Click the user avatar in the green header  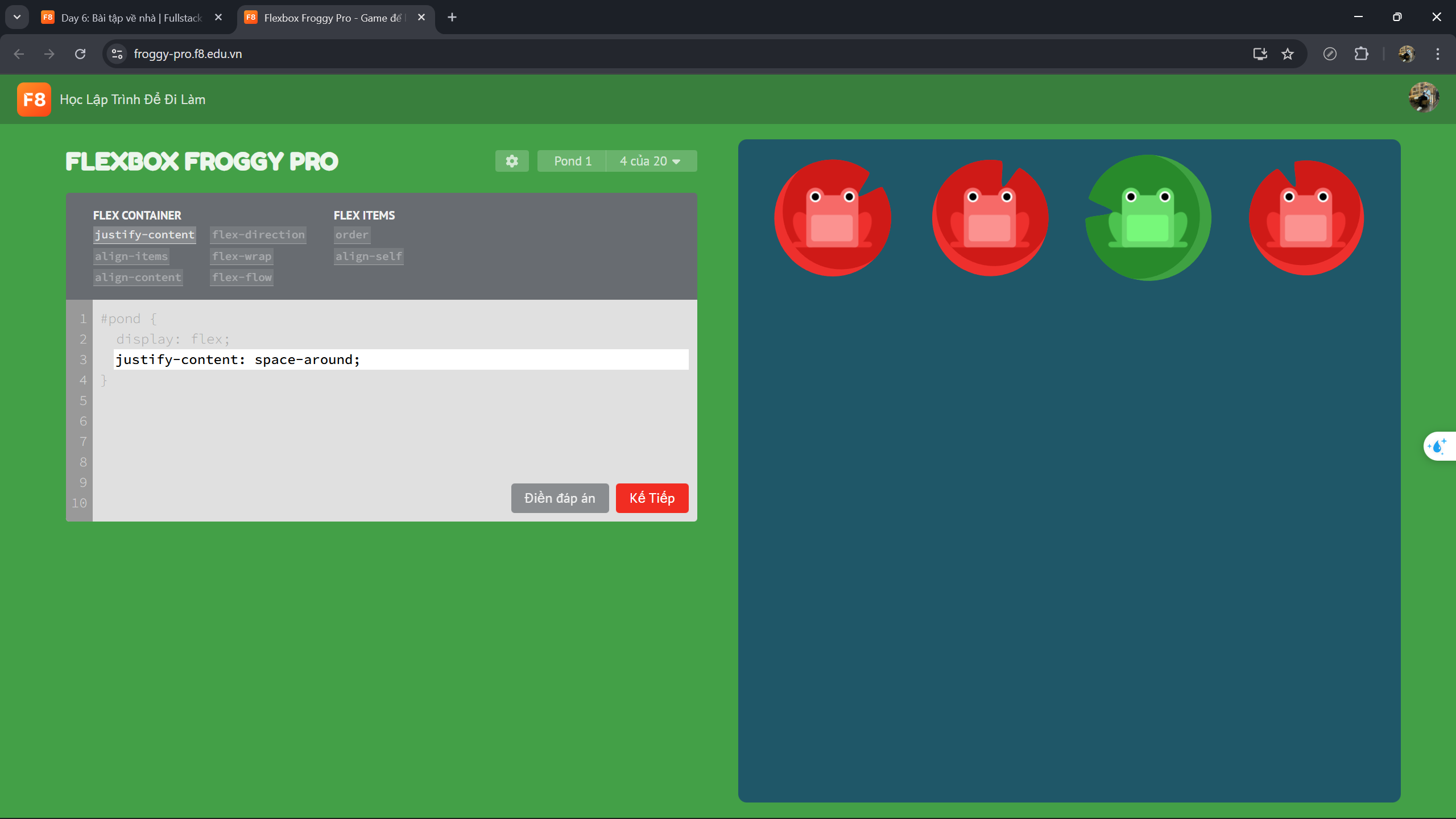click(x=1423, y=98)
